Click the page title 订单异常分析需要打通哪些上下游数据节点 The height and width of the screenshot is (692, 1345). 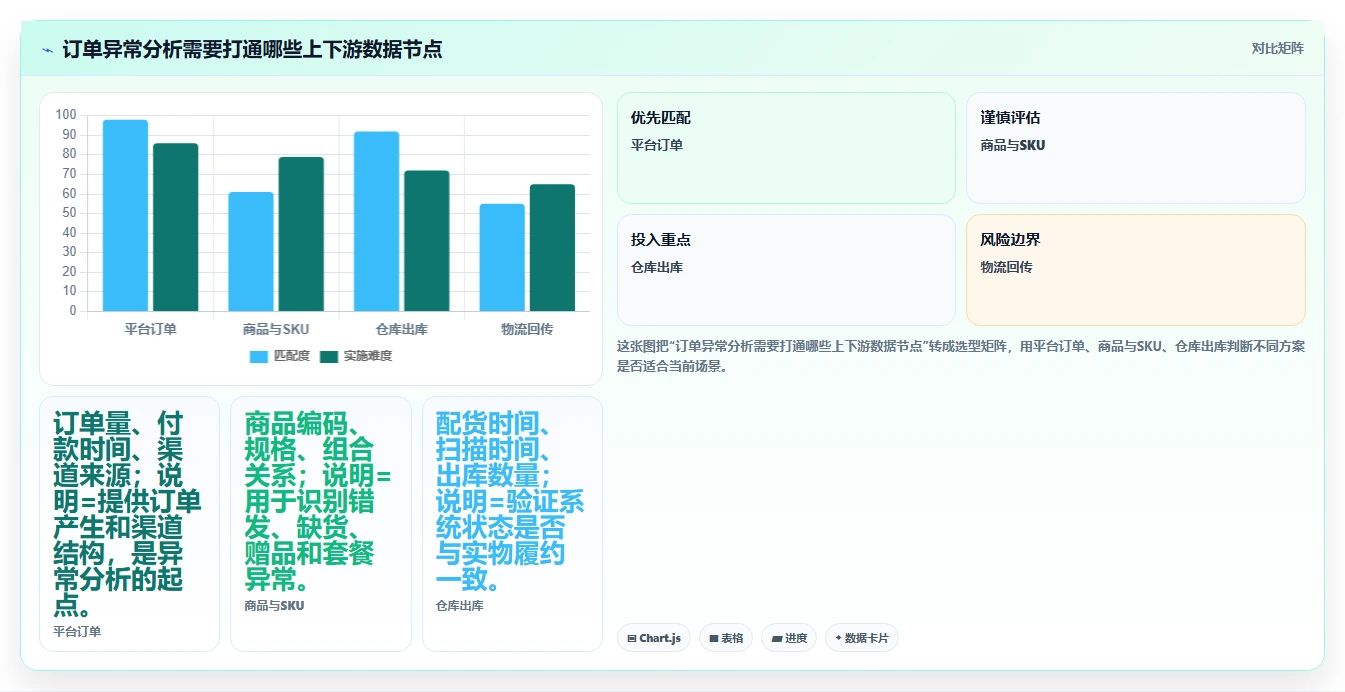tap(252, 49)
